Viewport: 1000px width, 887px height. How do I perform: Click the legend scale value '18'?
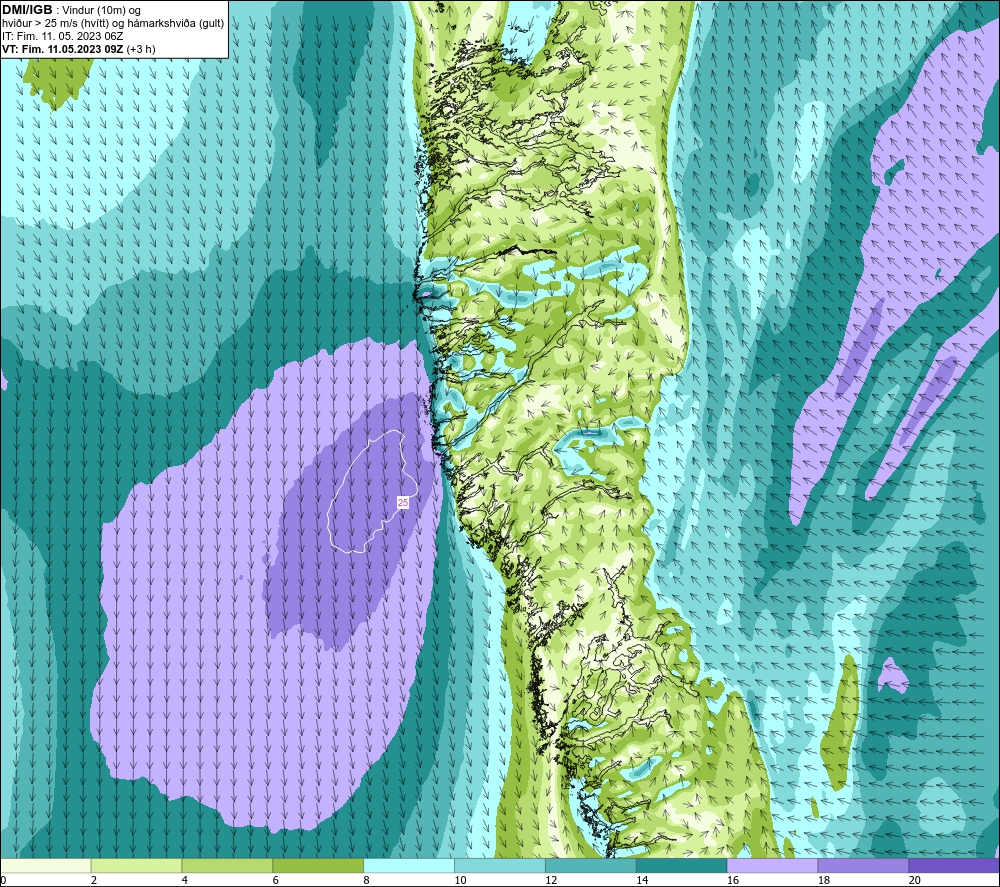tap(823, 880)
